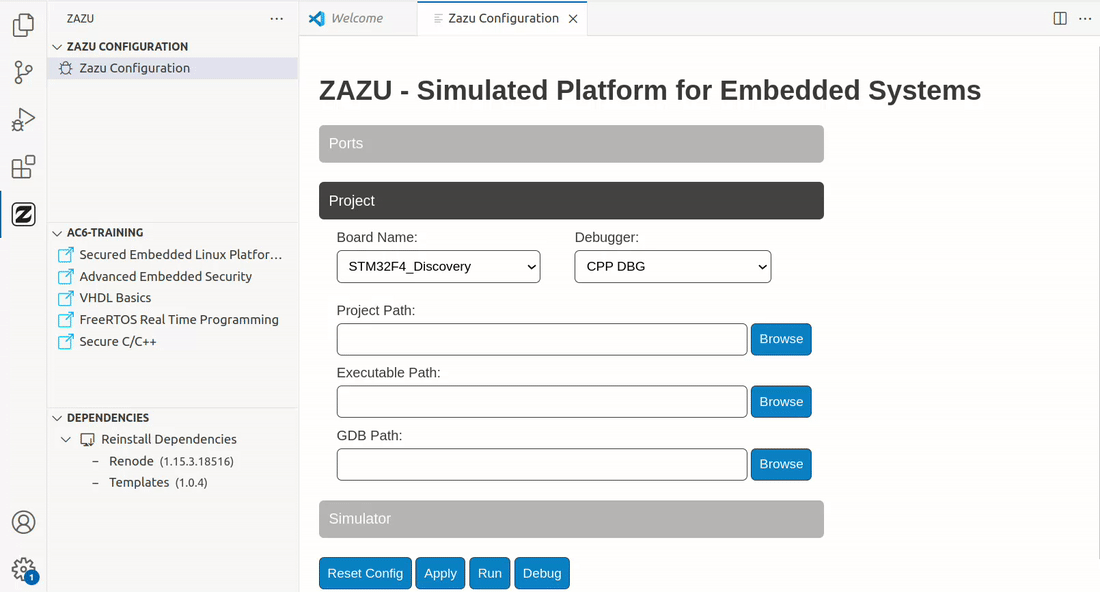
Task: Click VS Code logo on Welcome tab
Action: (317, 19)
